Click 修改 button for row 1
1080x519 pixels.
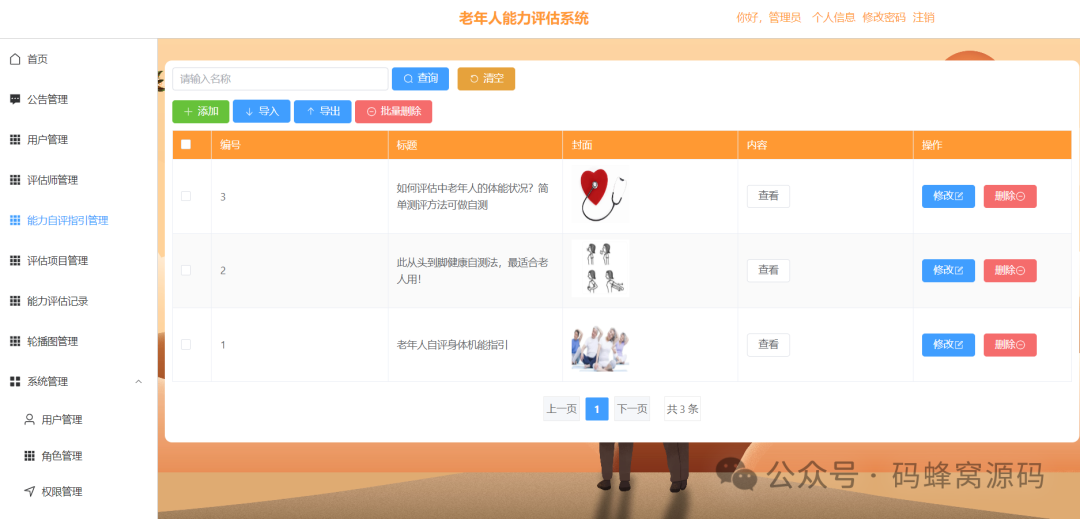(x=948, y=345)
